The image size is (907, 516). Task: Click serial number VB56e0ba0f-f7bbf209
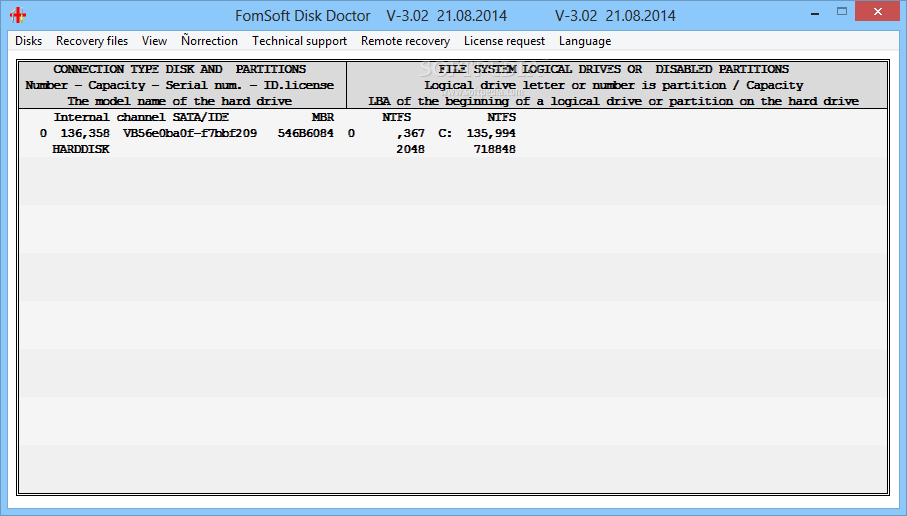(190, 133)
